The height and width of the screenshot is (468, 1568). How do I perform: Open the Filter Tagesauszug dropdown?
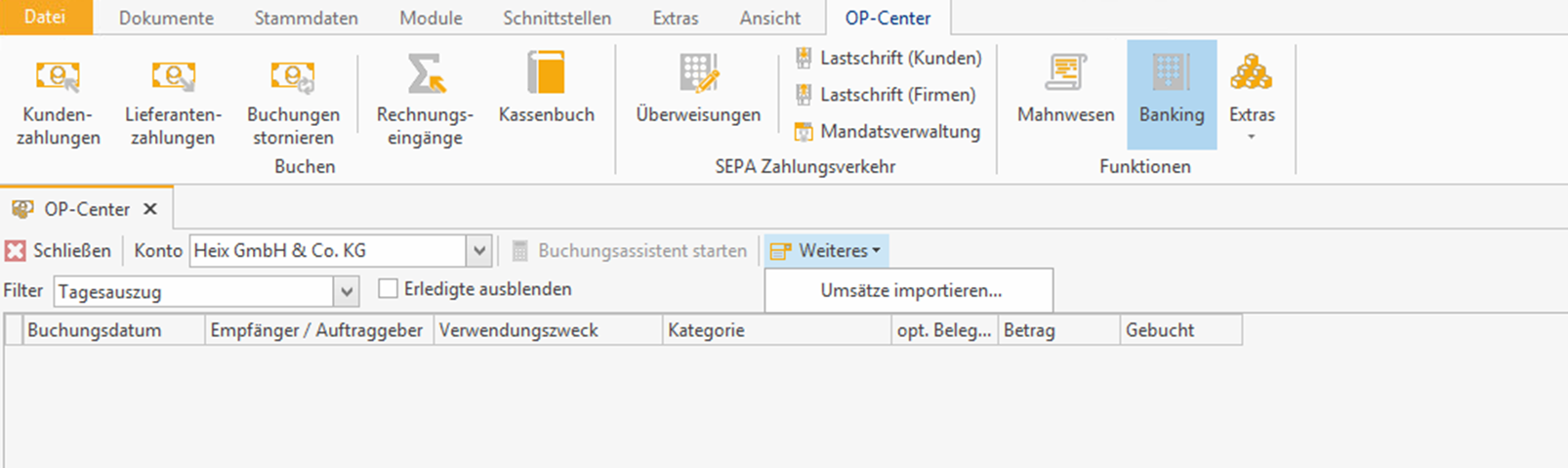tap(346, 291)
